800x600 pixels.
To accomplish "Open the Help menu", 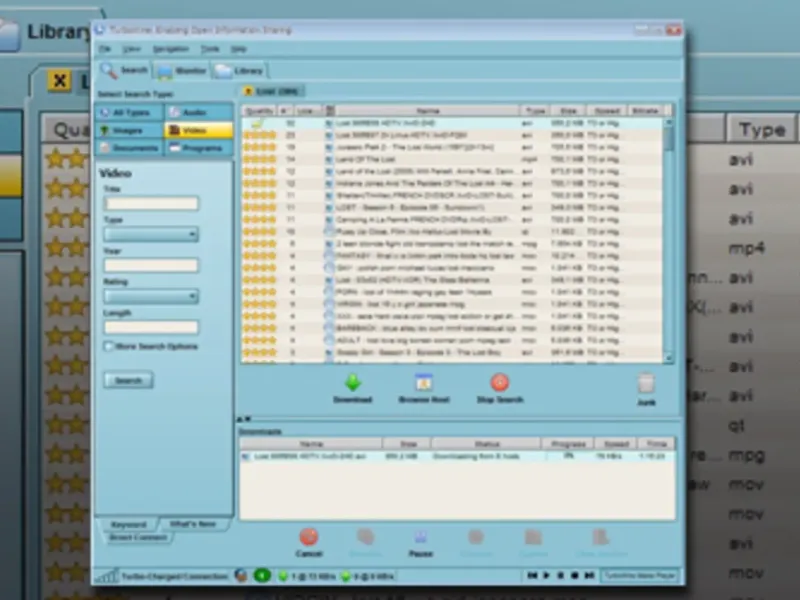I will click(239, 49).
